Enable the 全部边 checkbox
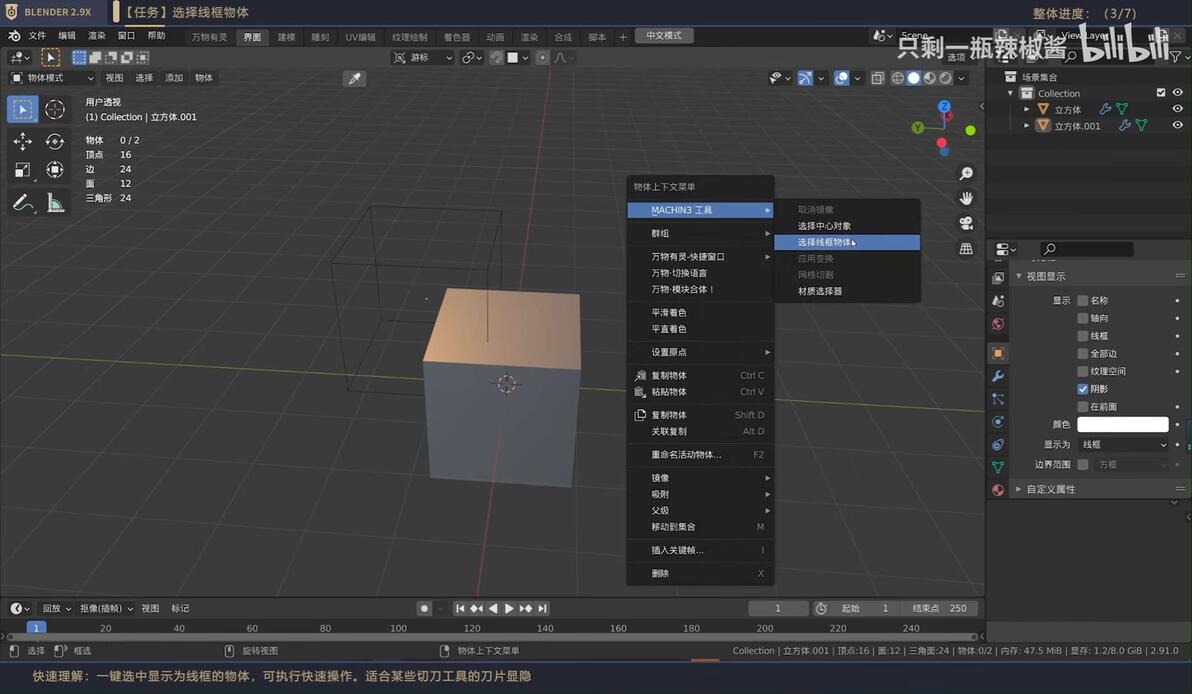The height and width of the screenshot is (694, 1192). pyautogui.click(x=1083, y=353)
